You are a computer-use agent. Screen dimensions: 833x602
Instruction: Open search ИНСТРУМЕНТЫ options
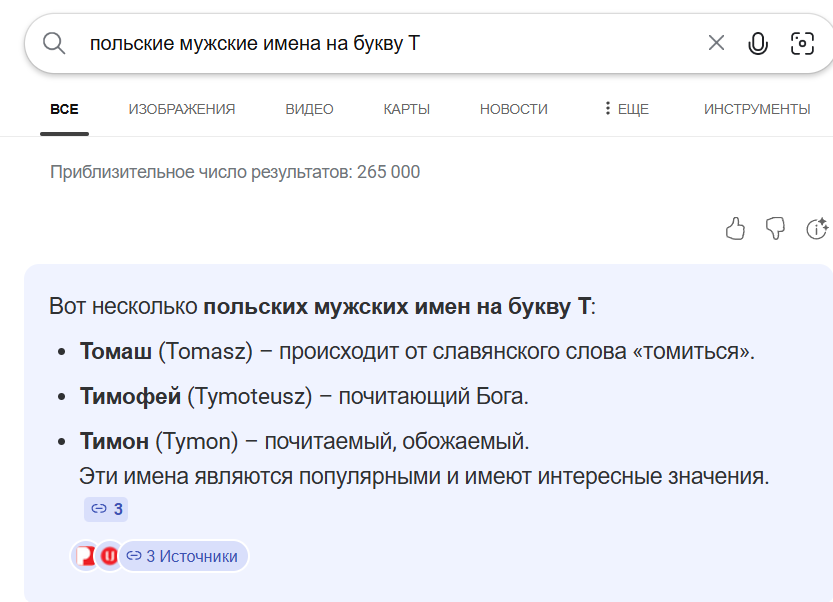pos(759,109)
